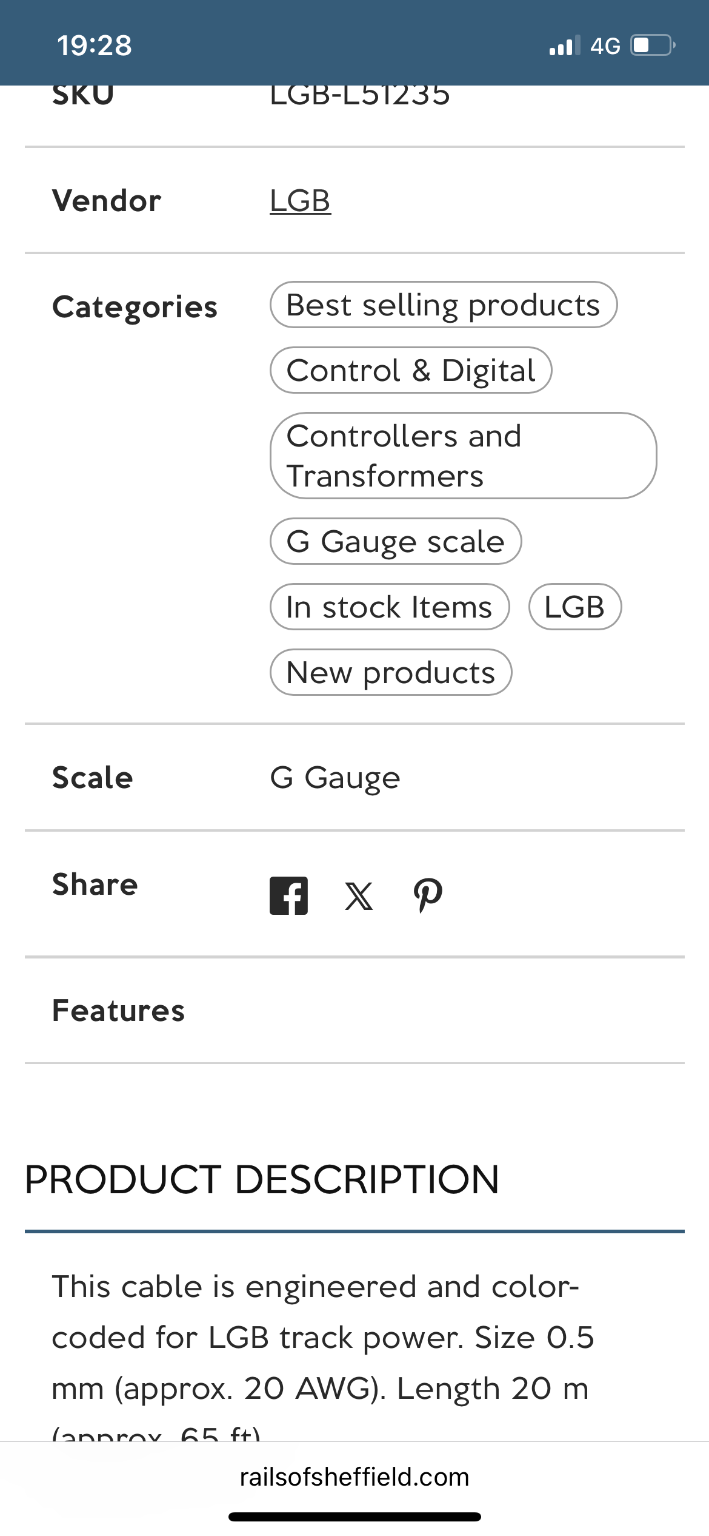Tap the cellular signal bars icon
Screen dimensions: 709x1536
tap(564, 46)
